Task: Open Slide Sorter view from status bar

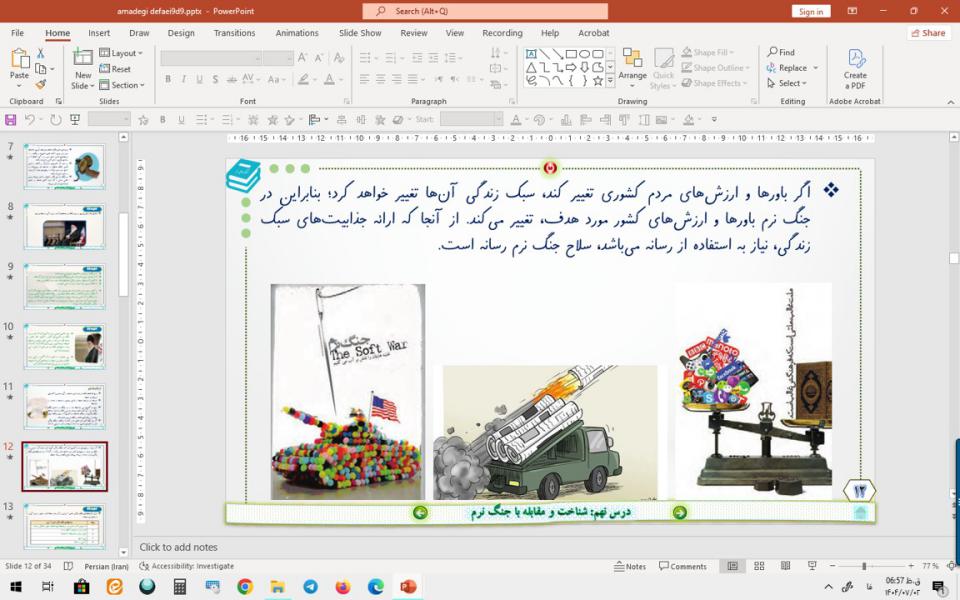Action: tap(757, 566)
